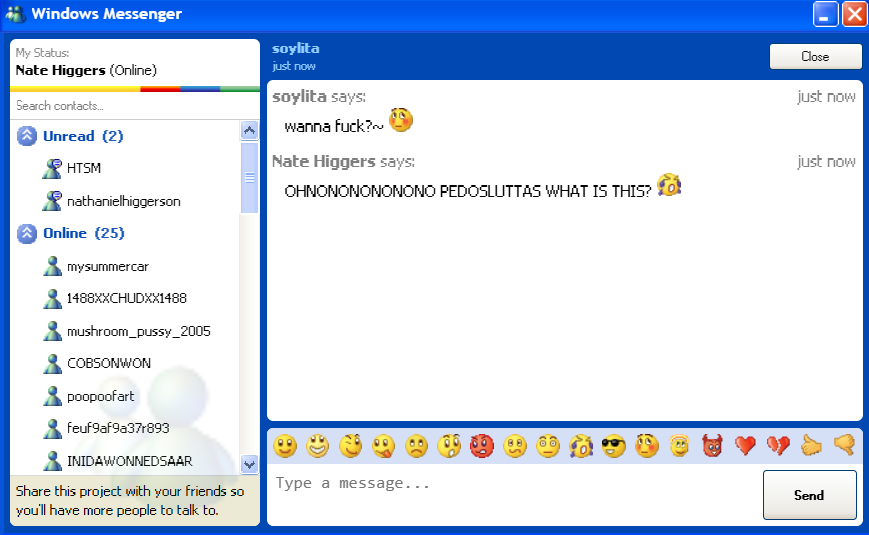869x535 pixels.
Task: Click the crying emoticon in the reply message
Action: (x=669, y=185)
